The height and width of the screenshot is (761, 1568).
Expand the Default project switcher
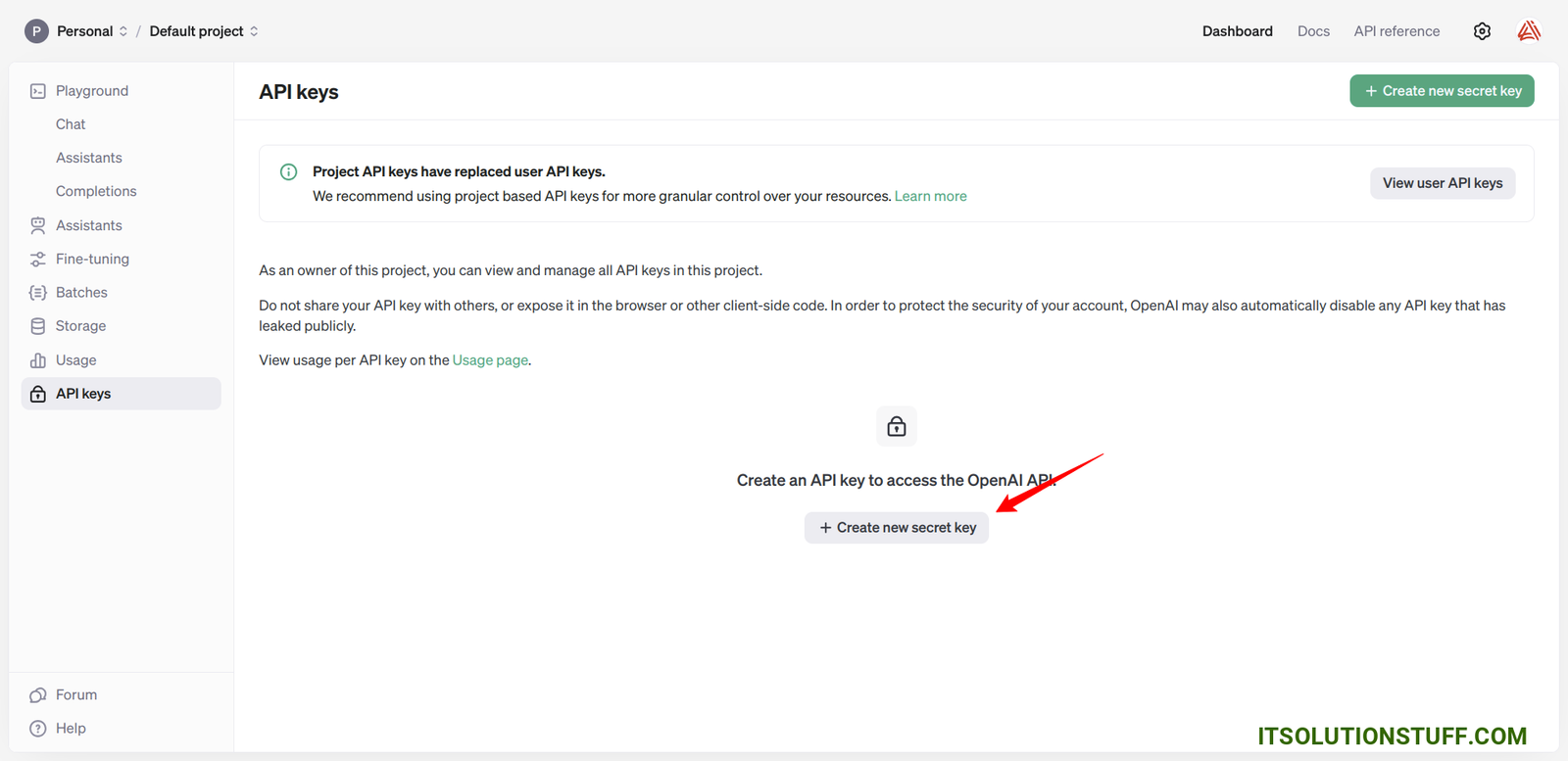point(204,31)
